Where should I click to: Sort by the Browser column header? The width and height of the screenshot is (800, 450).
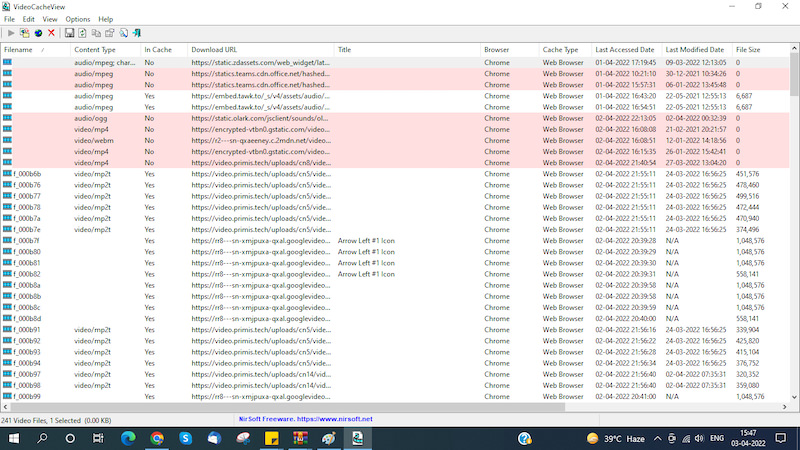click(x=509, y=50)
